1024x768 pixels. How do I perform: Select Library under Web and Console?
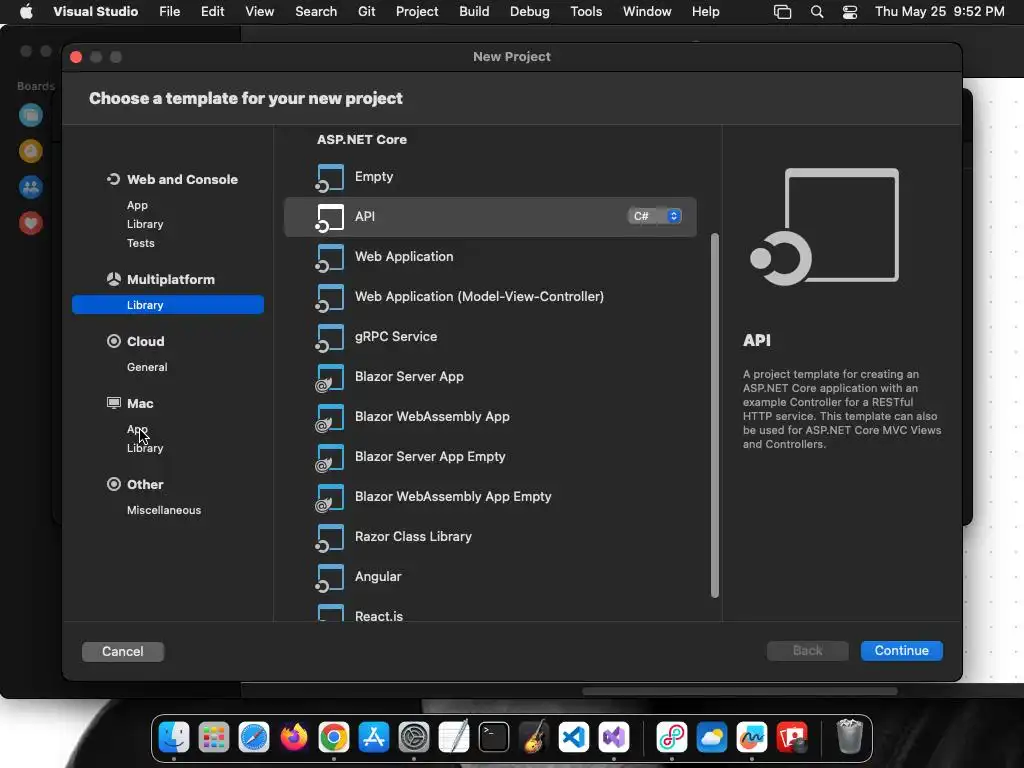coord(145,224)
